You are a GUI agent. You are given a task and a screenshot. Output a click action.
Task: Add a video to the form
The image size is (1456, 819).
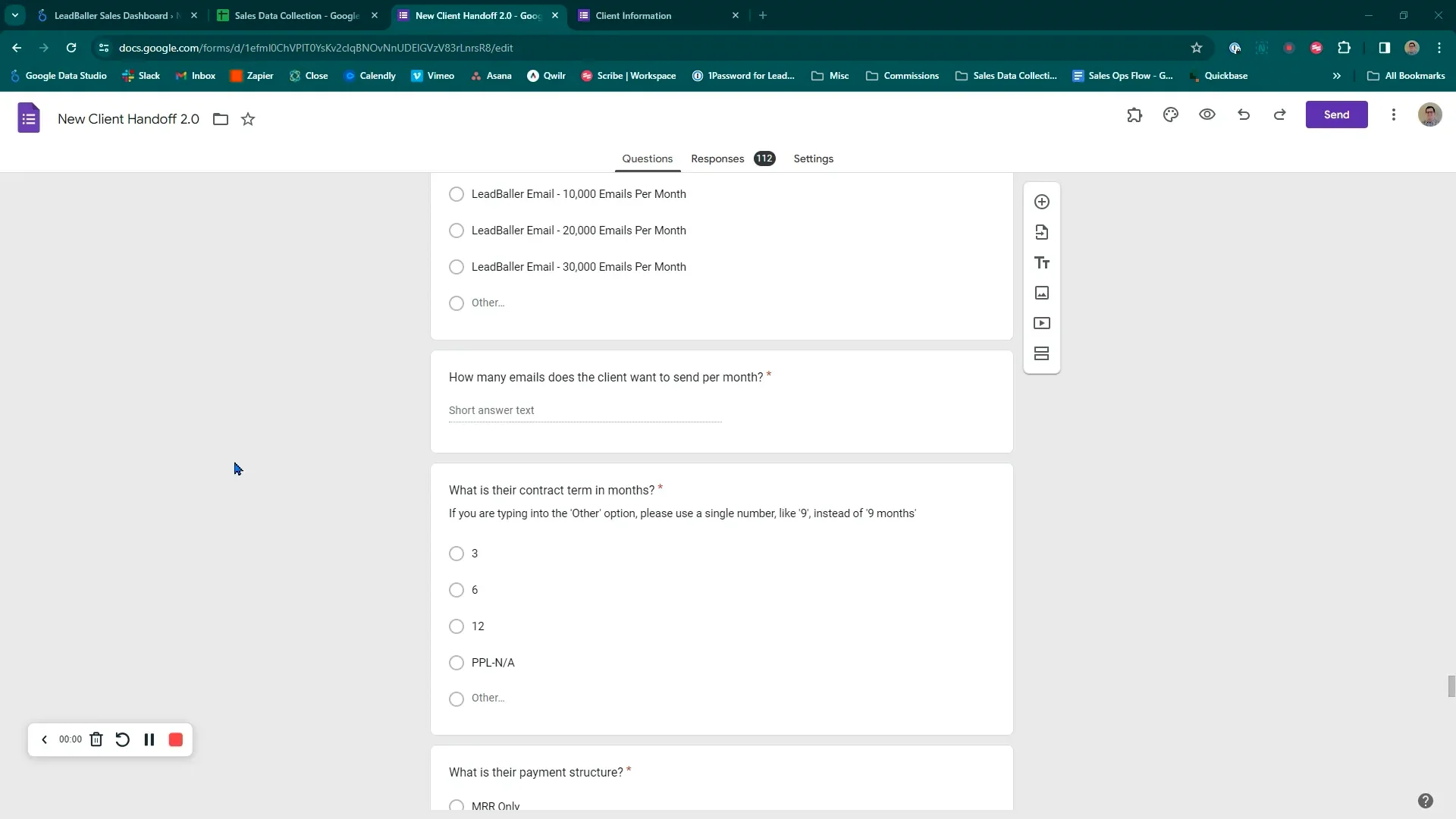pyautogui.click(x=1042, y=323)
